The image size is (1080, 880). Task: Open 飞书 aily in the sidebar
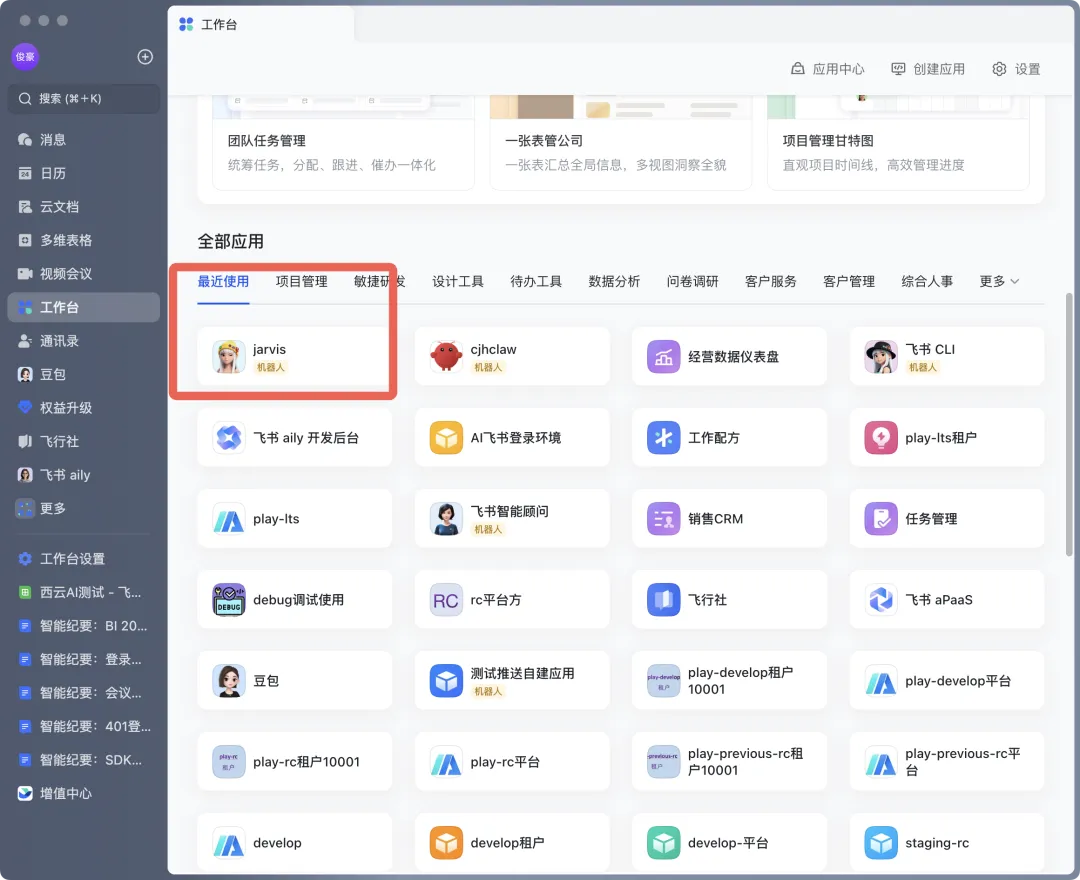click(x=83, y=475)
